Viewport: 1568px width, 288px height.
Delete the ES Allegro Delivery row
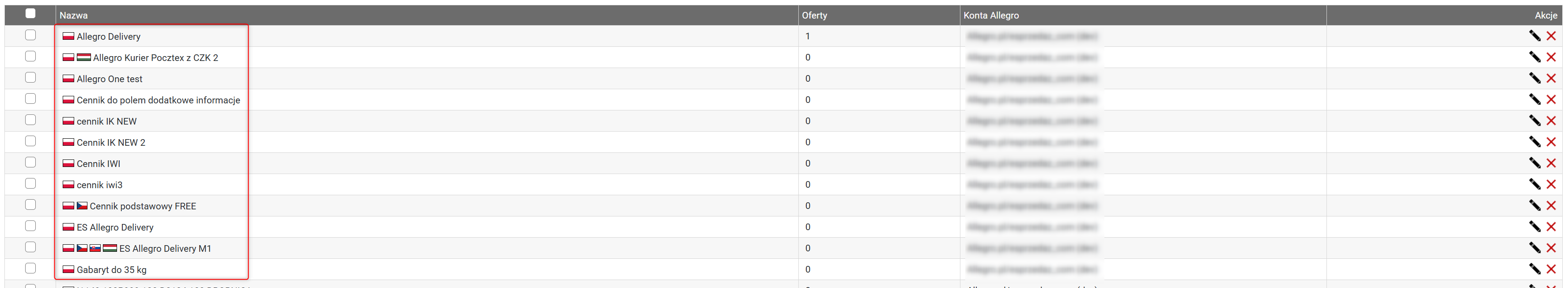[1551, 227]
